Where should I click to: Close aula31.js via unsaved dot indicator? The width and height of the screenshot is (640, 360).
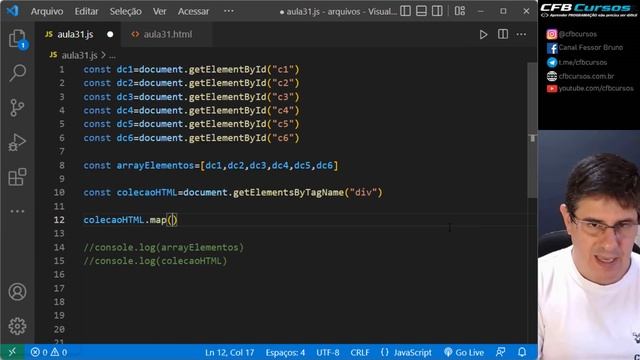coord(110,35)
